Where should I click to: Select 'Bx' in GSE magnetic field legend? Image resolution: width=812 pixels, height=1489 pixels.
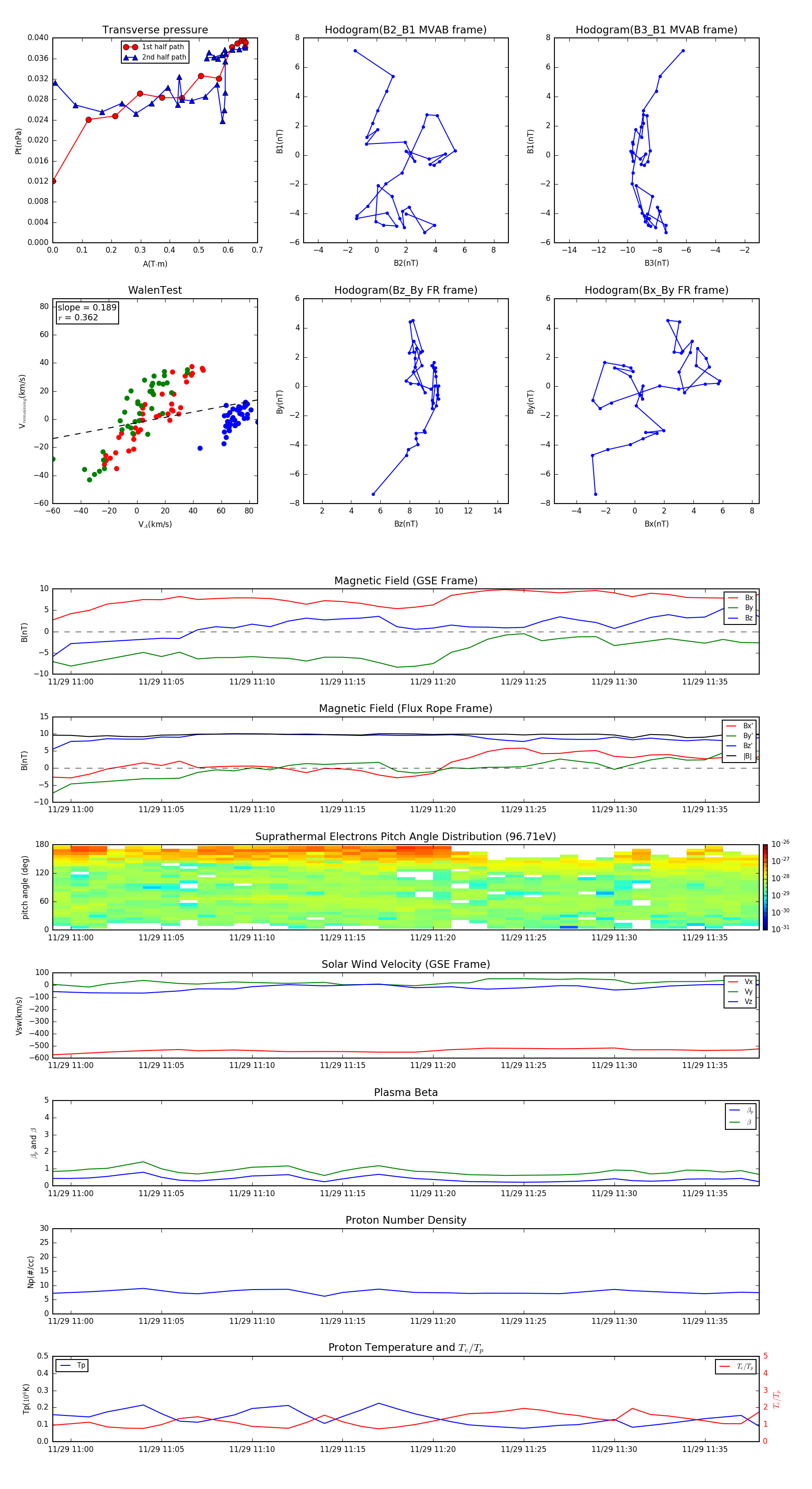pos(741,598)
